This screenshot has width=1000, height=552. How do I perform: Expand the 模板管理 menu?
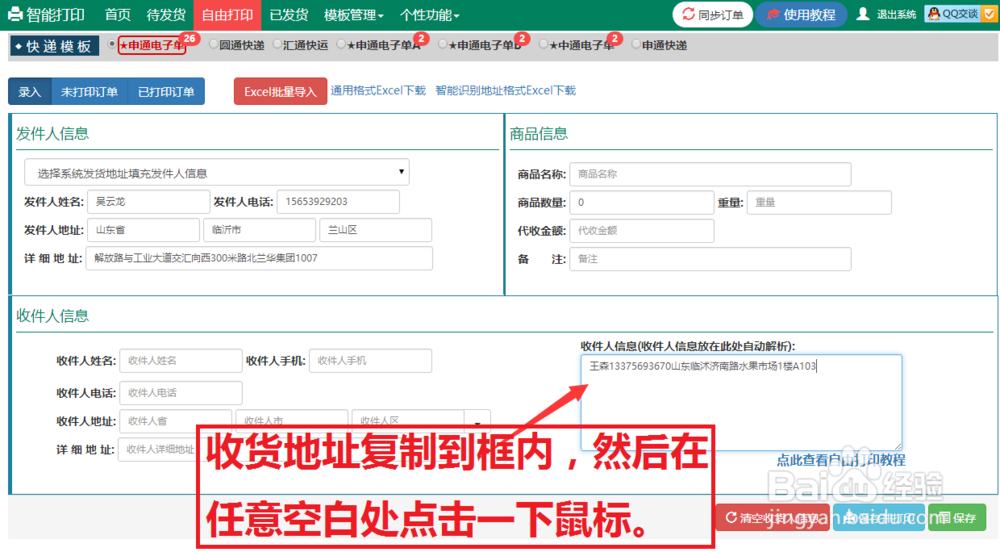[x=353, y=15]
